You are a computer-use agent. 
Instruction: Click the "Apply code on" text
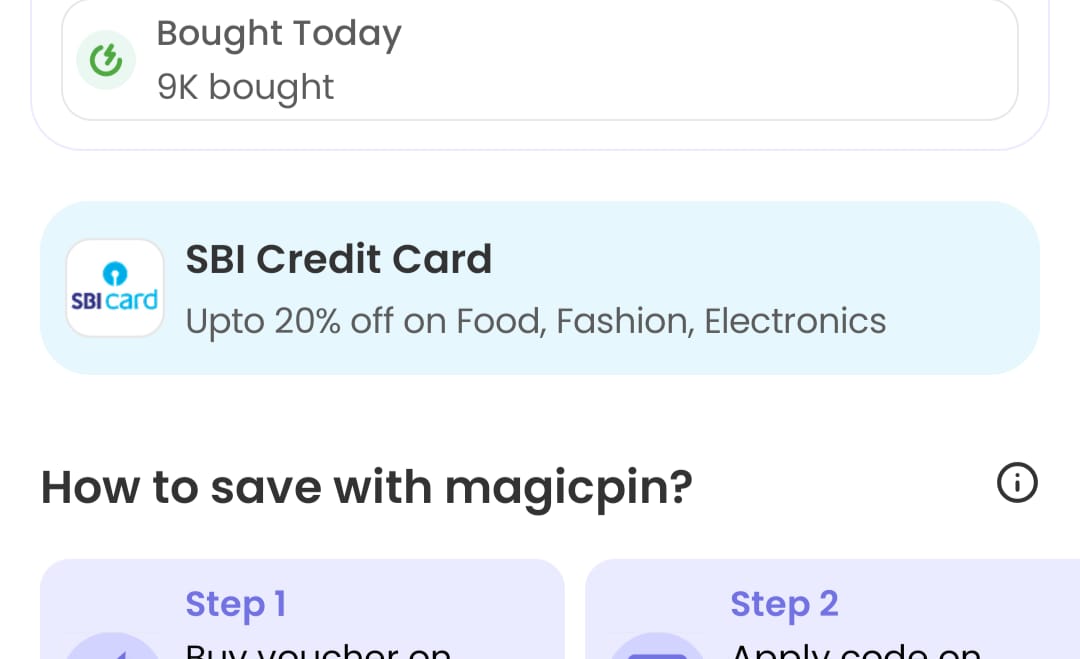point(856,650)
